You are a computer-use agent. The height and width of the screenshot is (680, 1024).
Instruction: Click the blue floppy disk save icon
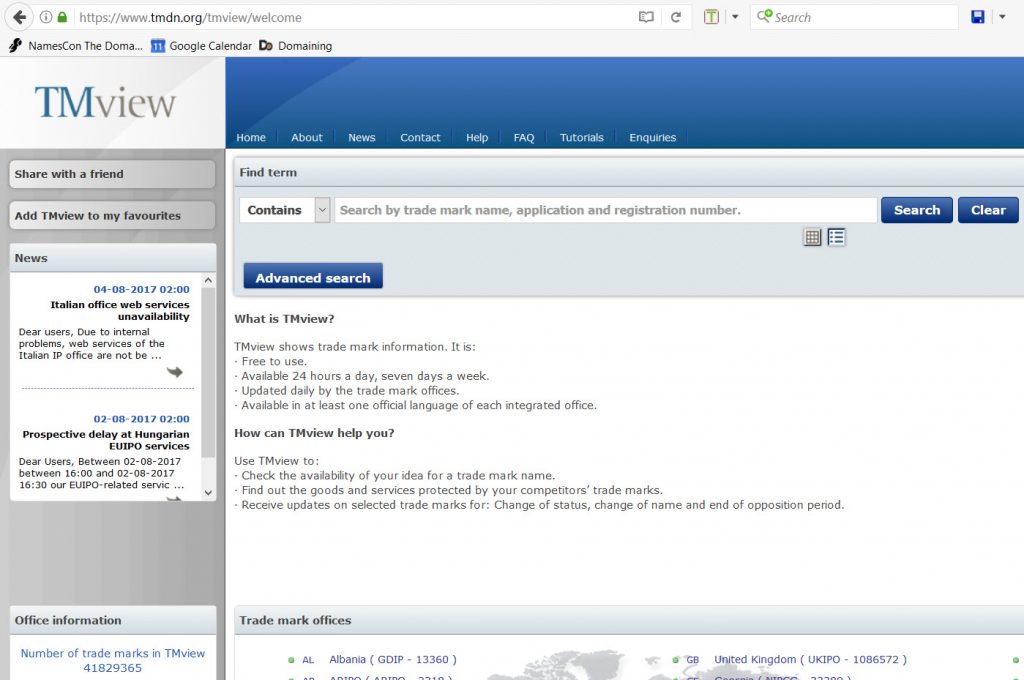[978, 17]
